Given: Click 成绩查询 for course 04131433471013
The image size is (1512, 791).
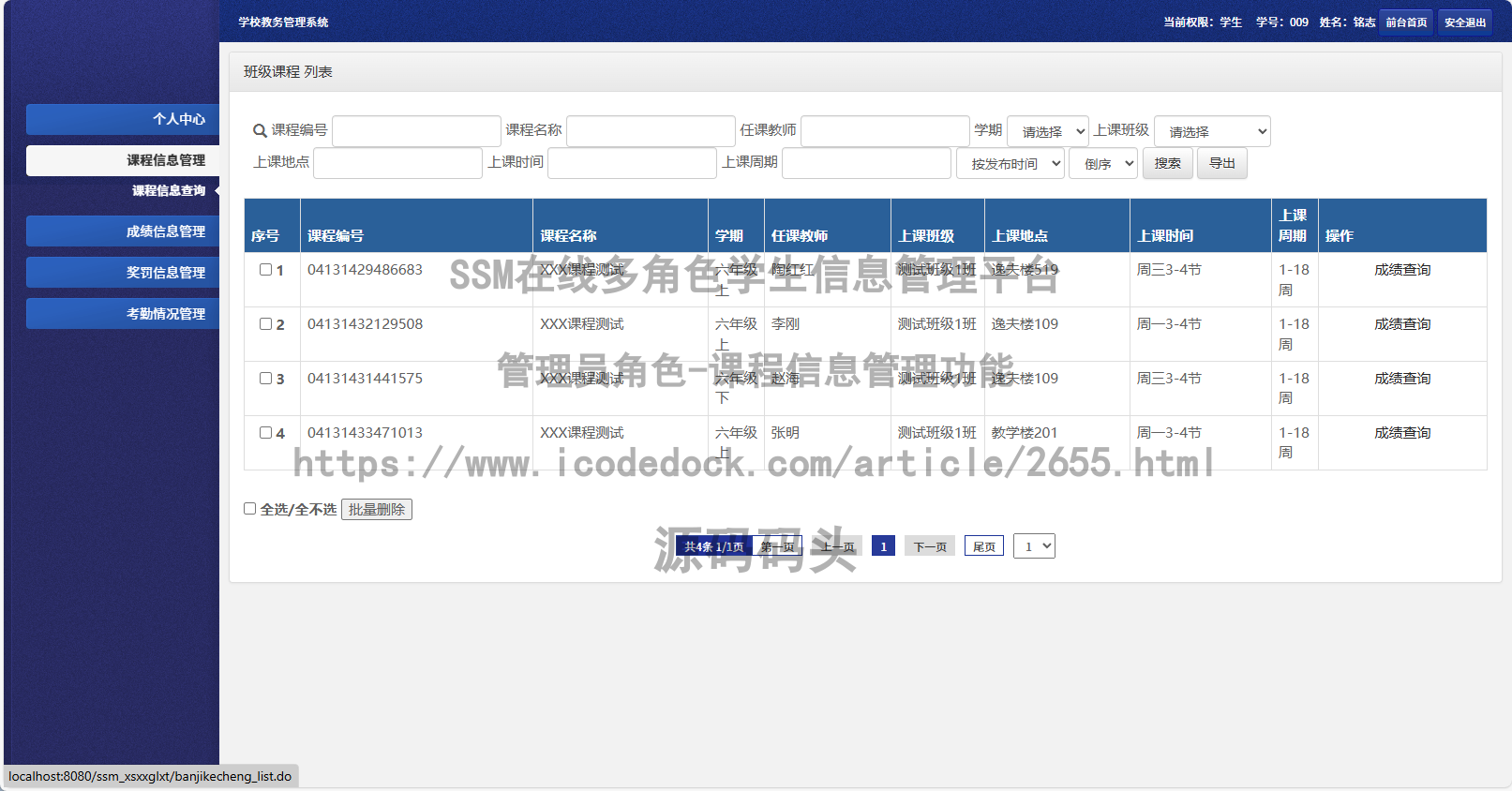Looking at the screenshot, I should pyautogui.click(x=1402, y=433).
